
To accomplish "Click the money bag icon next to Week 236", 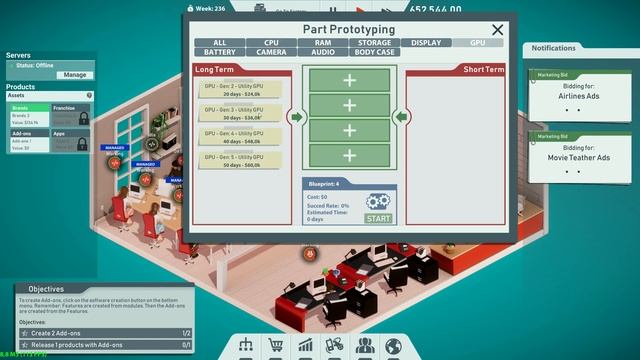I will [190, 8].
